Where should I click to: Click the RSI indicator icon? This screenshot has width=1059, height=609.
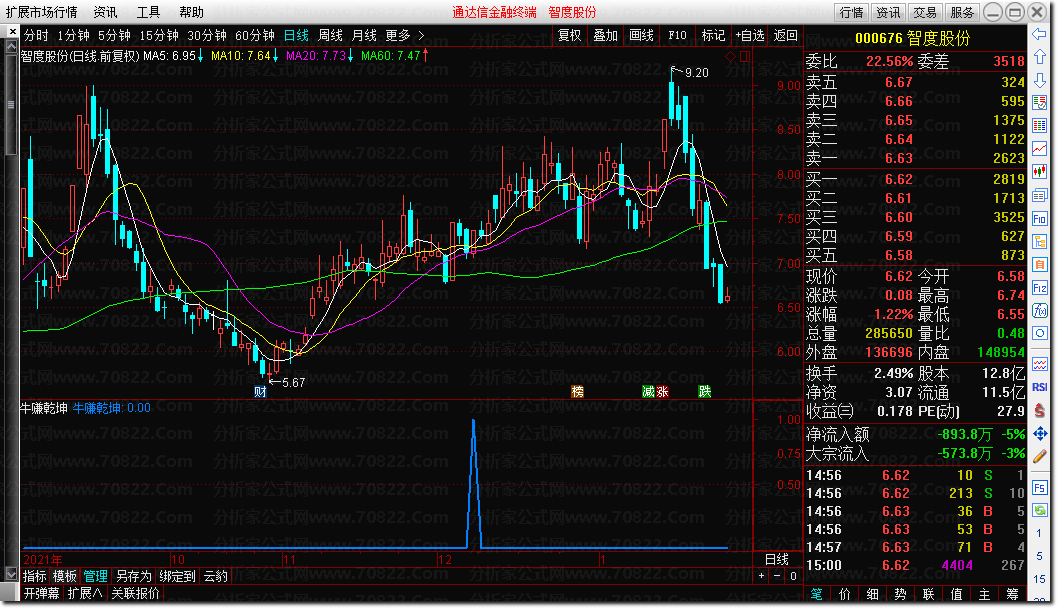(x=1039, y=387)
